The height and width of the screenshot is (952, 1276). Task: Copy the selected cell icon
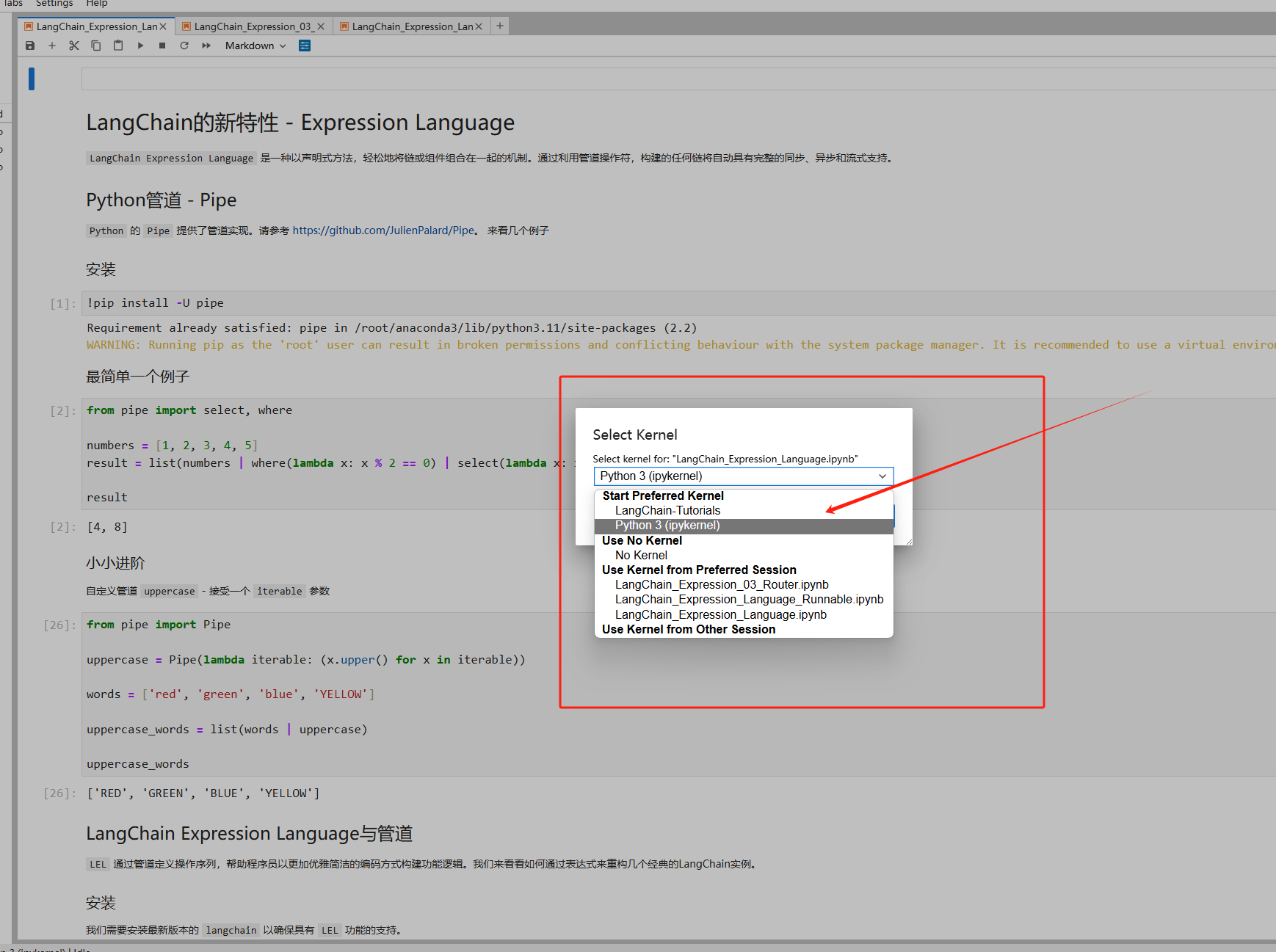tap(96, 46)
